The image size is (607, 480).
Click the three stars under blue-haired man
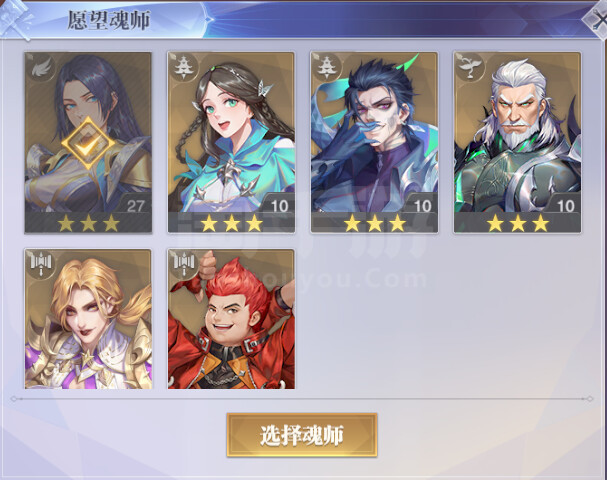click(374, 224)
